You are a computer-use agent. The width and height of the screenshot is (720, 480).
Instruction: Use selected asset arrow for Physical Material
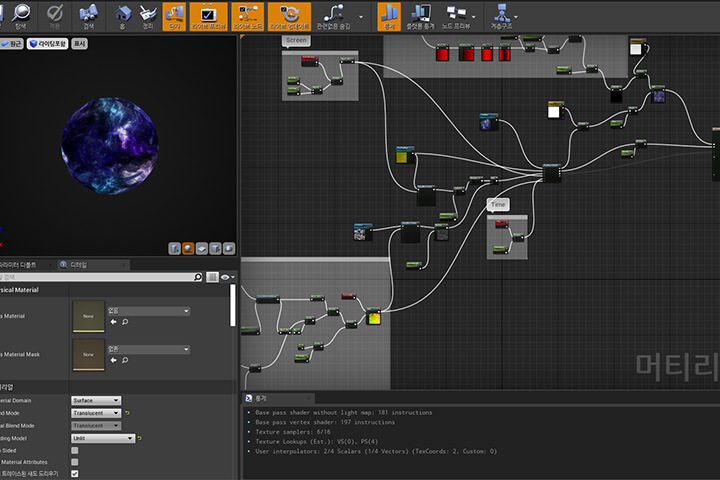113,322
